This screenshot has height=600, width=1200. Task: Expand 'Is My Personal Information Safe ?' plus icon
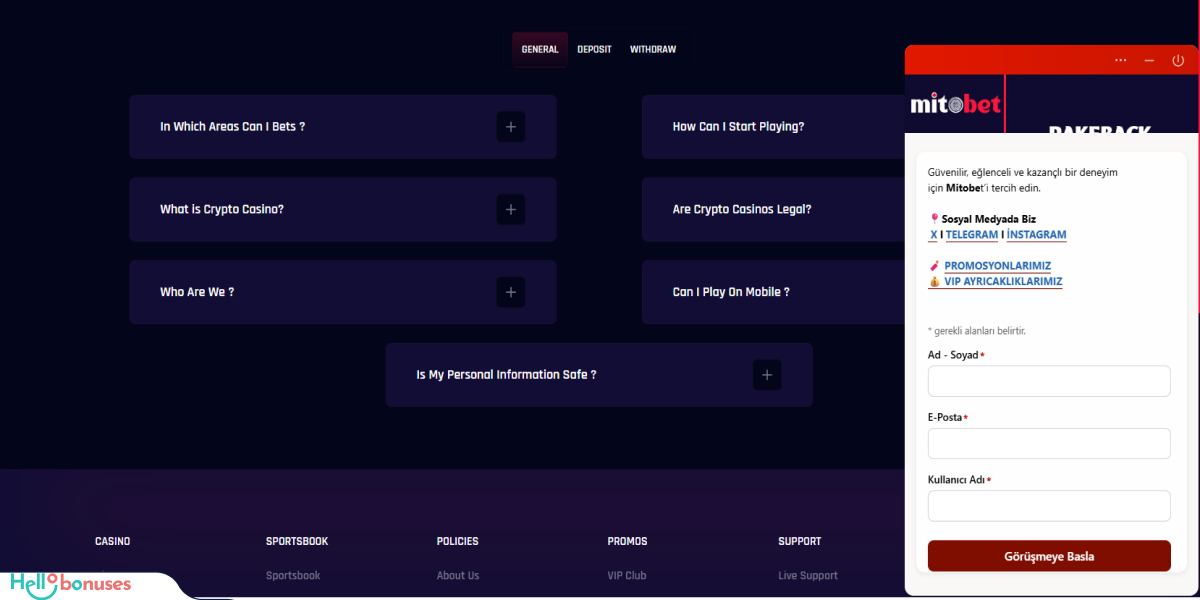[x=767, y=375]
